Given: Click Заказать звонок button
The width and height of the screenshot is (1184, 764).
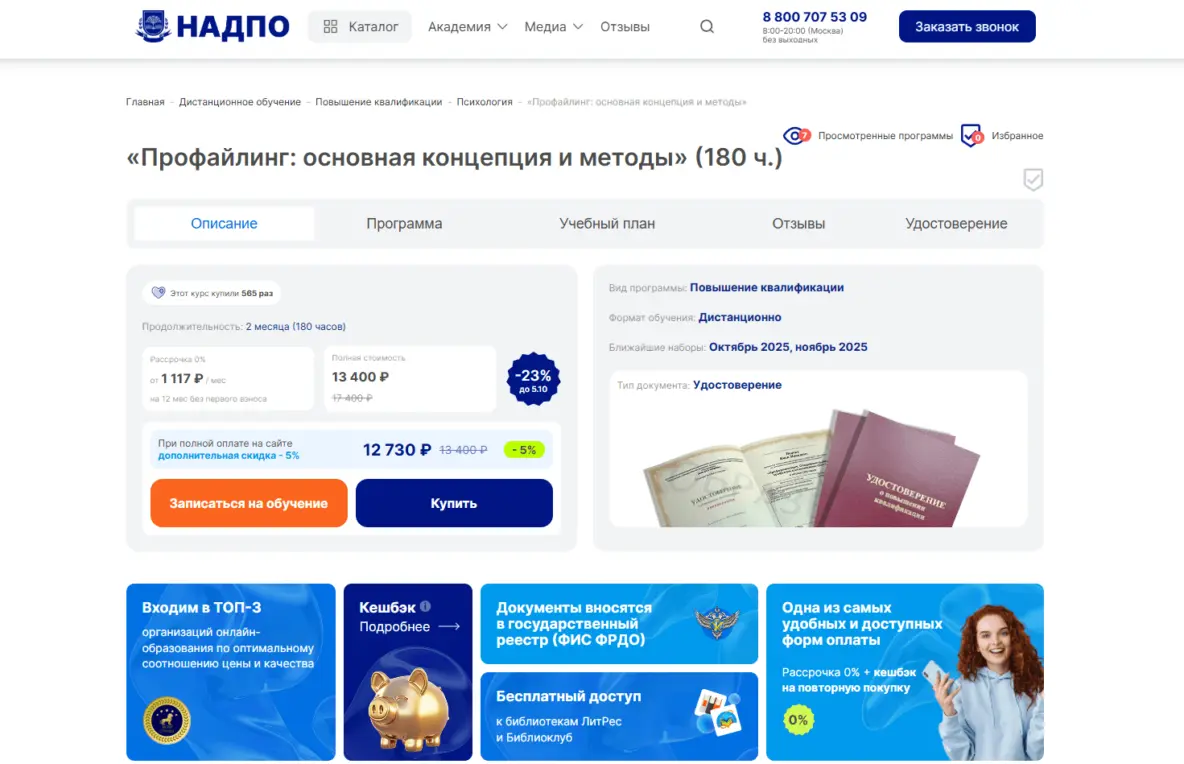Looking at the screenshot, I should (x=967, y=26).
